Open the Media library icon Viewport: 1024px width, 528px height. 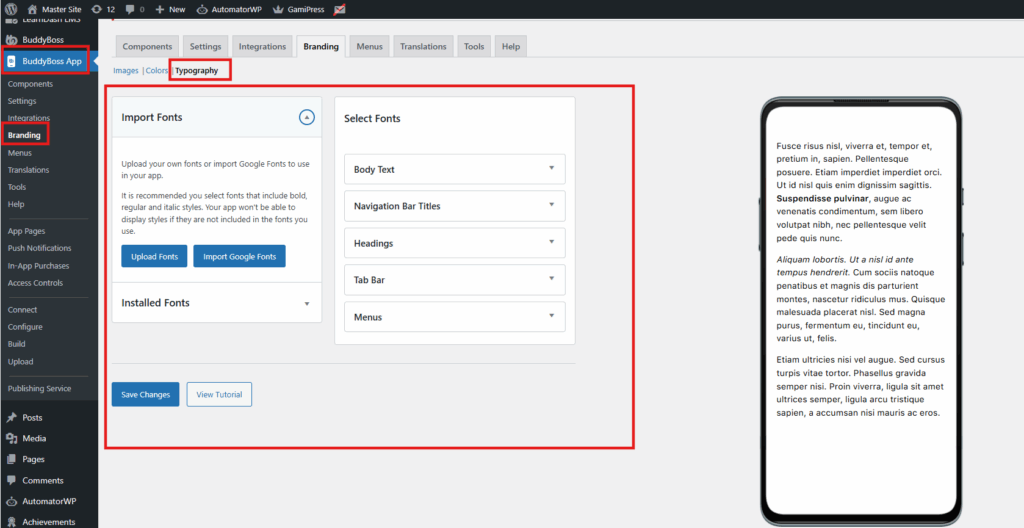click(11, 438)
